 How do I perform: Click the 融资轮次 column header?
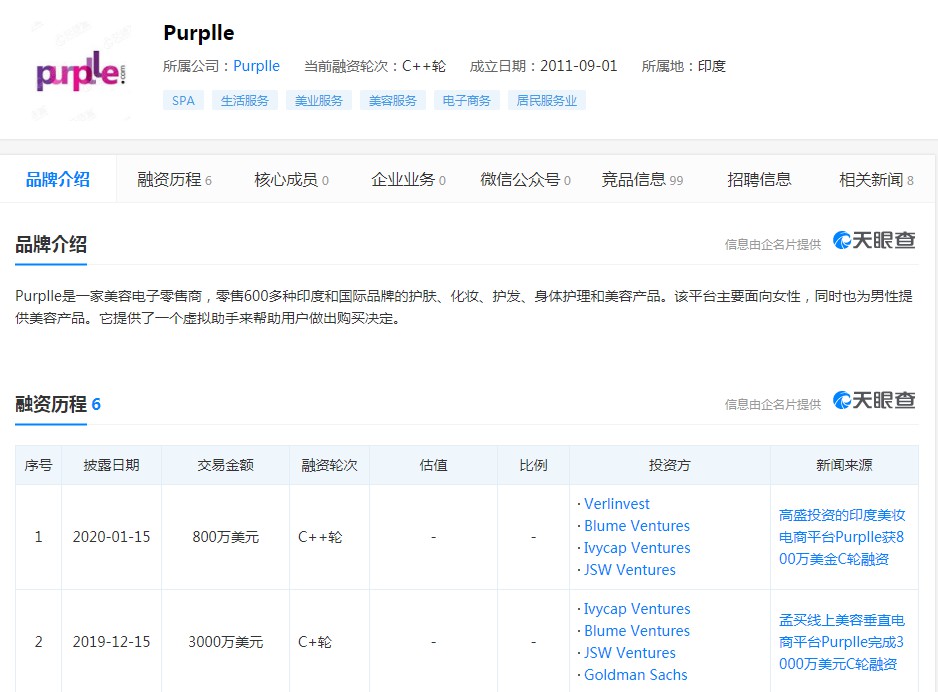coord(329,465)
